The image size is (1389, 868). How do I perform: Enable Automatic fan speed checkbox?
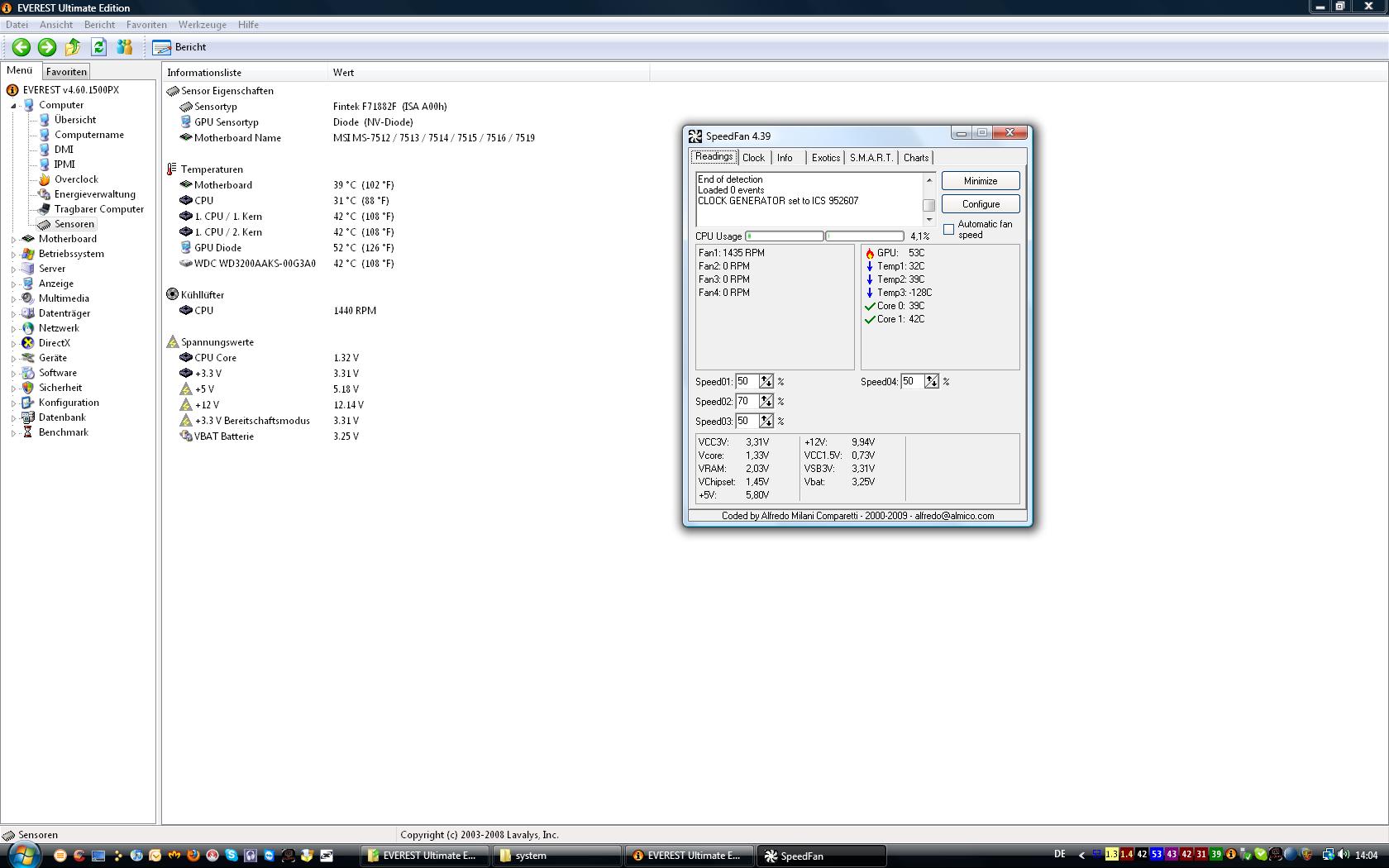949,229
